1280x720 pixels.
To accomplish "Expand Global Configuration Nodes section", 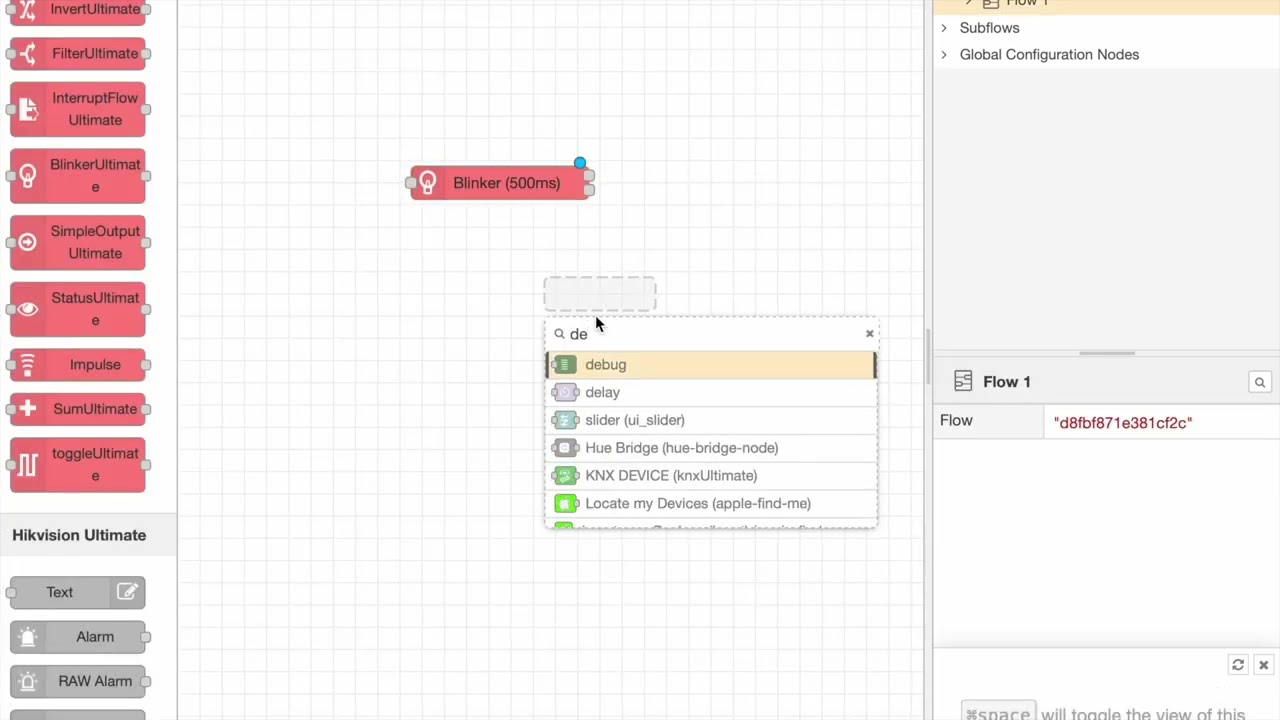I will [x=944, y=55].
